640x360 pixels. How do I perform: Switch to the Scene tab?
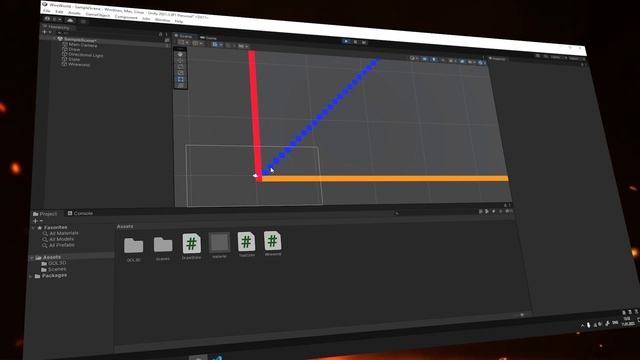pyautogui.click(x=184, y=36)
